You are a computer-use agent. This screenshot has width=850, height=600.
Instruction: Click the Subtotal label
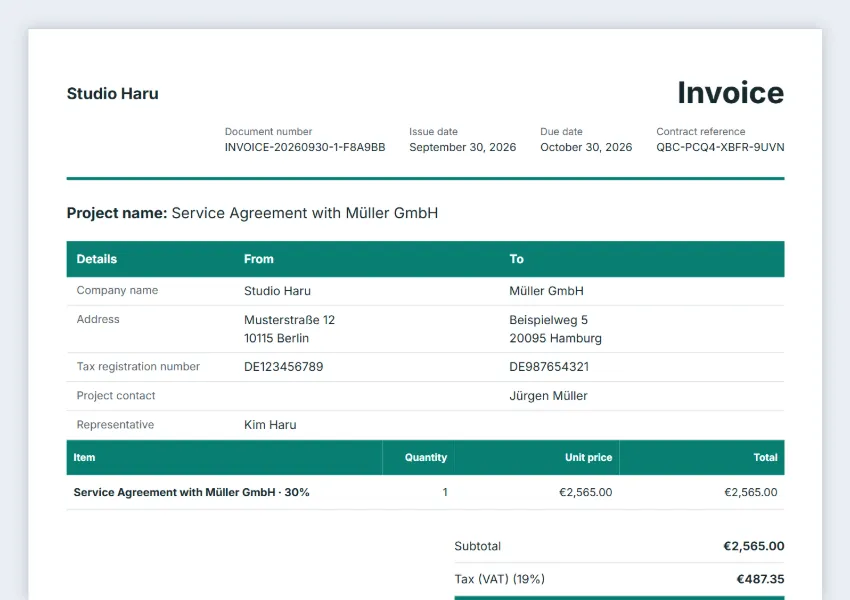coord(478,546)
